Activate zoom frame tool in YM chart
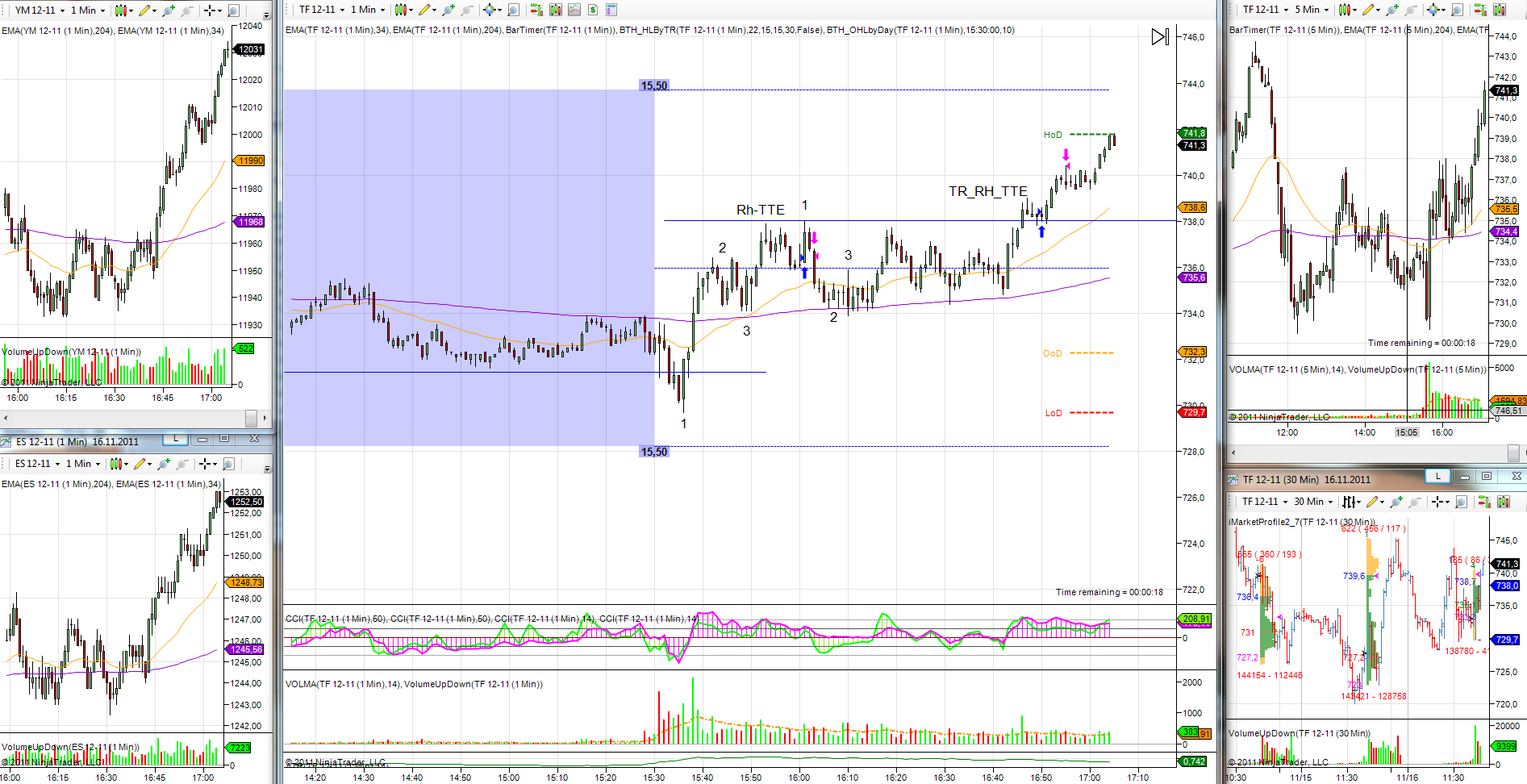The width and height of the screenshot is (1527, 784). [233, 10]
